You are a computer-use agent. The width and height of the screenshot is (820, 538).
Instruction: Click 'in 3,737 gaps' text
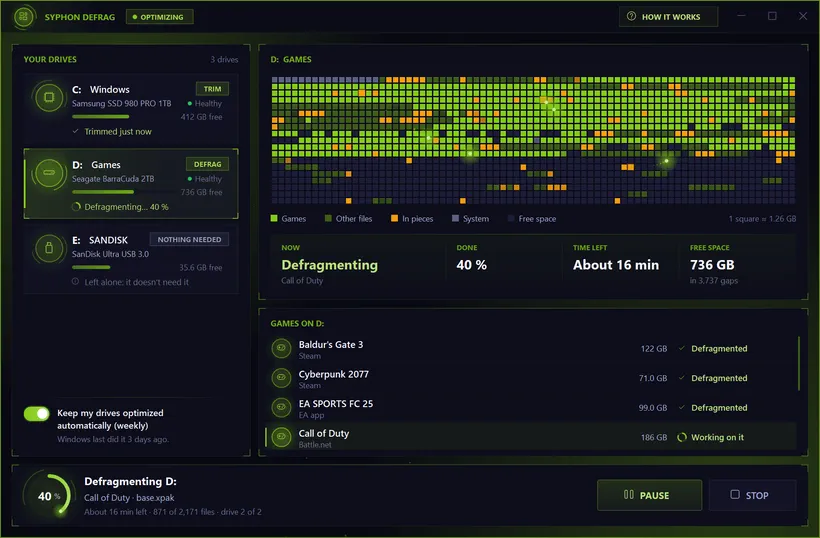(x=713, y=281)
